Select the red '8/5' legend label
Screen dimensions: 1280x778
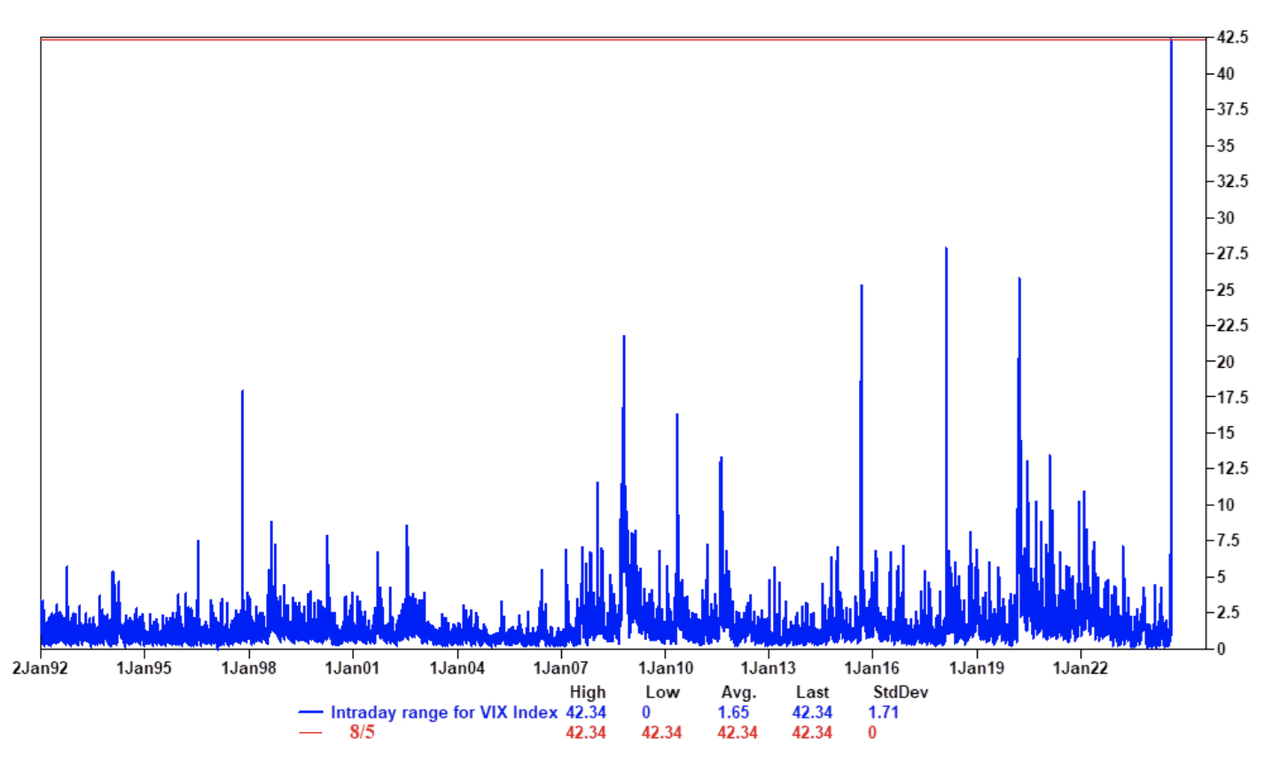tap(361, 733)
